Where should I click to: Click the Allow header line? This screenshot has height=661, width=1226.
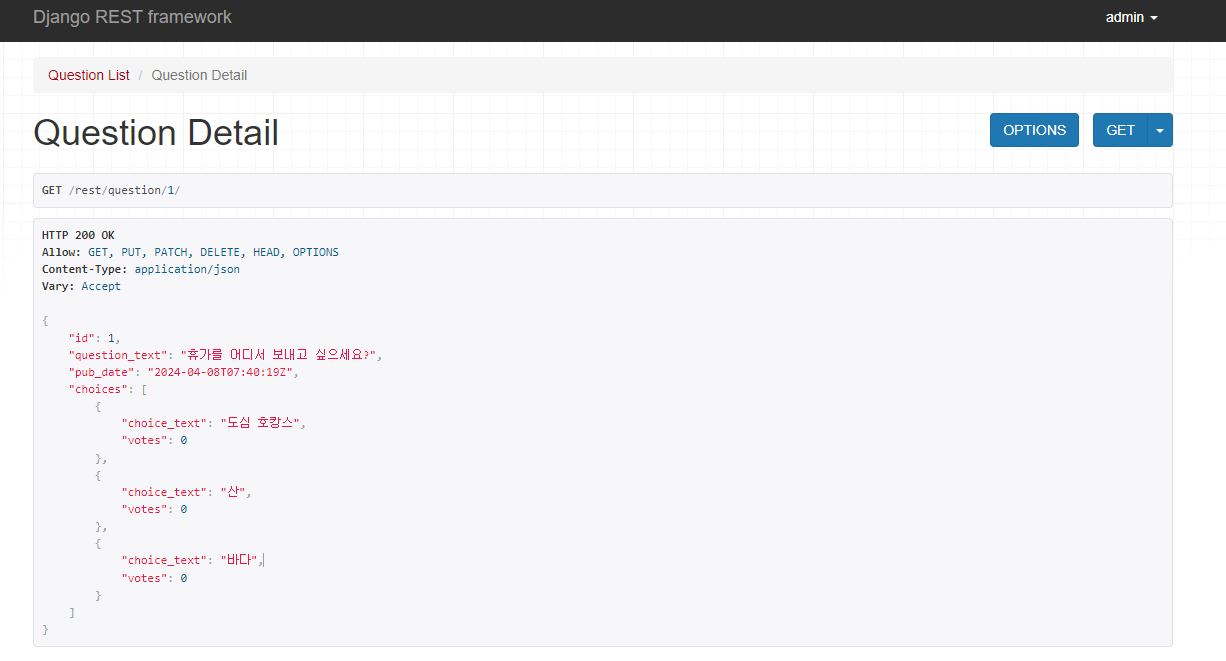[x=190, y=252]
